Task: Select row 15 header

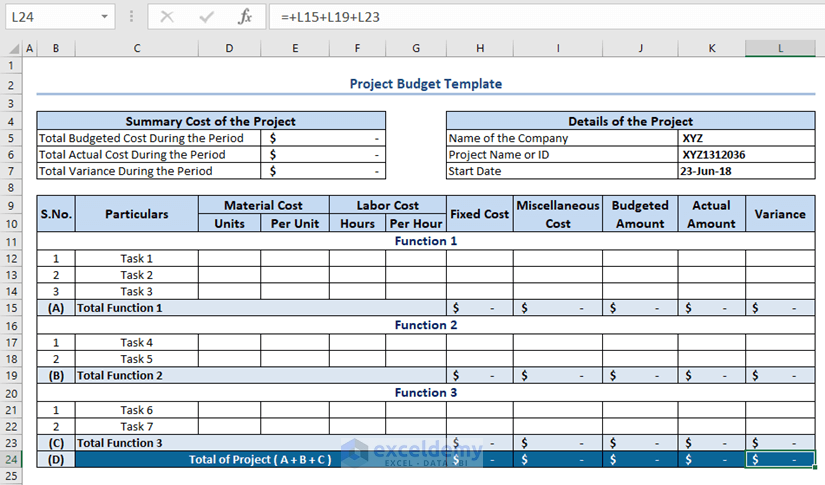Action: click(11, 308)
